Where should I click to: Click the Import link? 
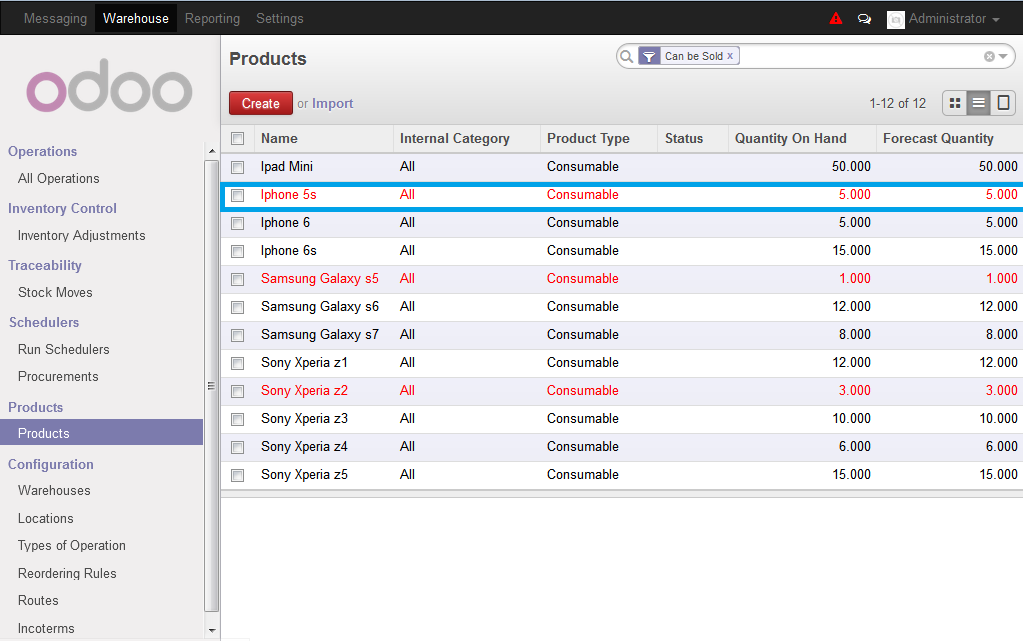tap(332, 103)
